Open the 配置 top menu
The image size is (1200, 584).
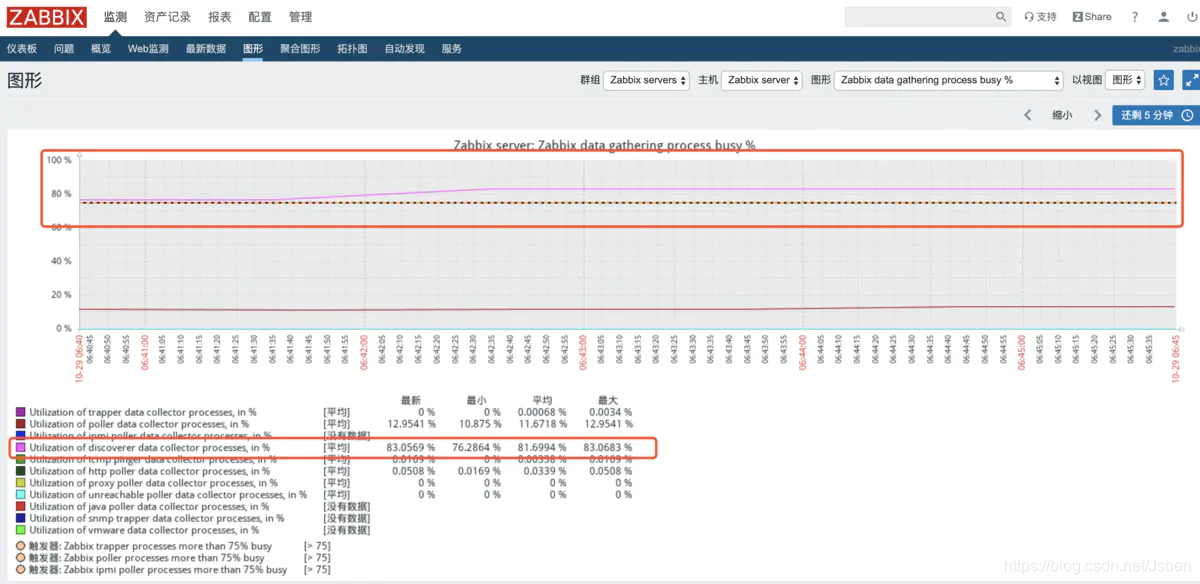(x=260, y=17)
